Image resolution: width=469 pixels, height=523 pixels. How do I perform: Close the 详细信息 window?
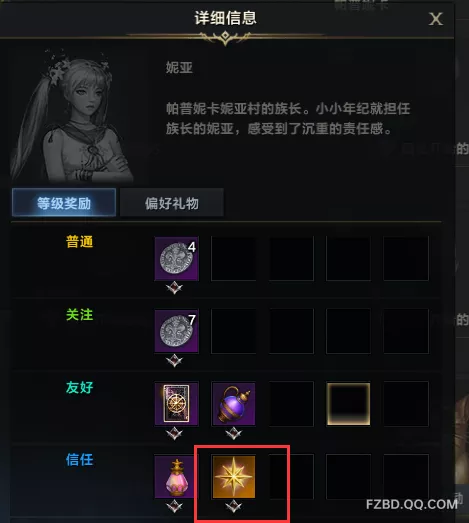point(436,19)
